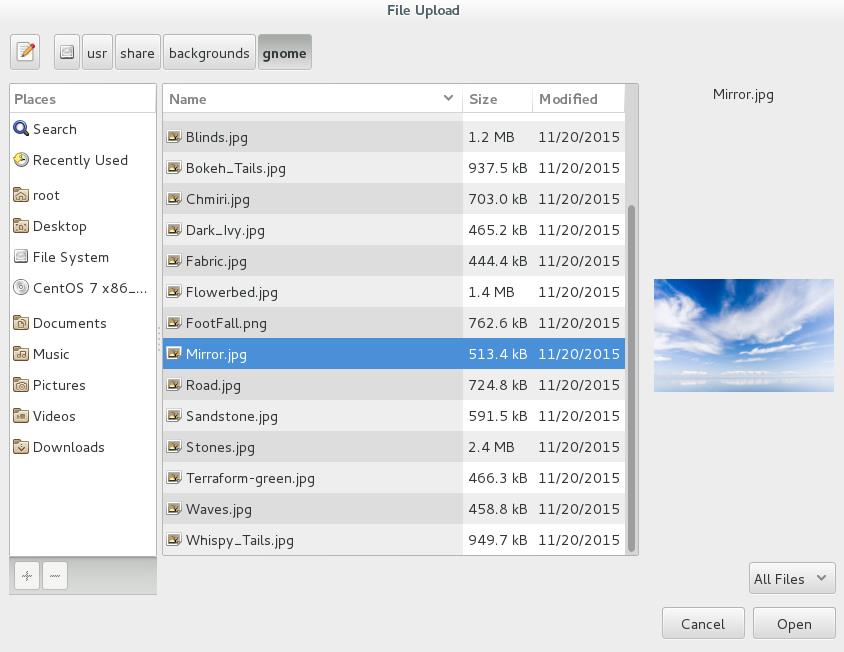Open the All Files filter dropdown
Image resolution: width=844 pixels, height=652 pixels.
tap(792, 578)
